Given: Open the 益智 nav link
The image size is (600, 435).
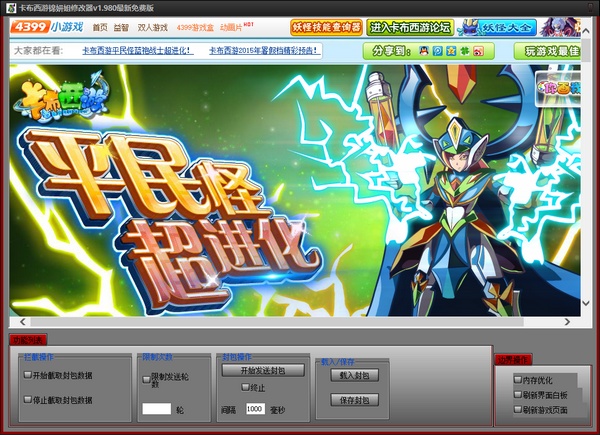Looking at the screenshot, I should (121, 28).
